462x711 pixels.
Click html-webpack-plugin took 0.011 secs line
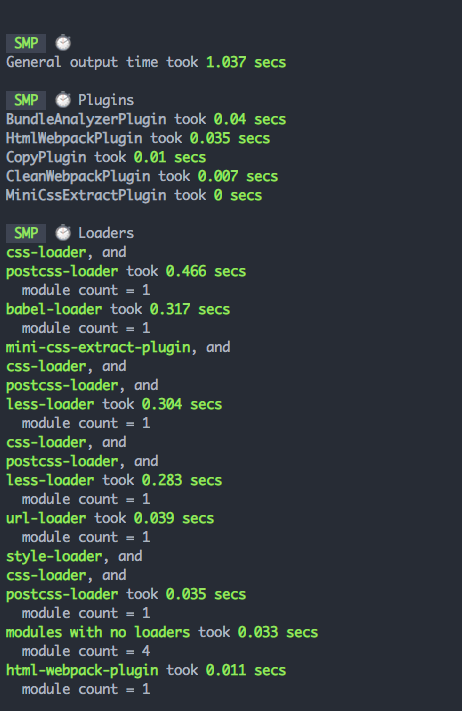tap(146, 670)
